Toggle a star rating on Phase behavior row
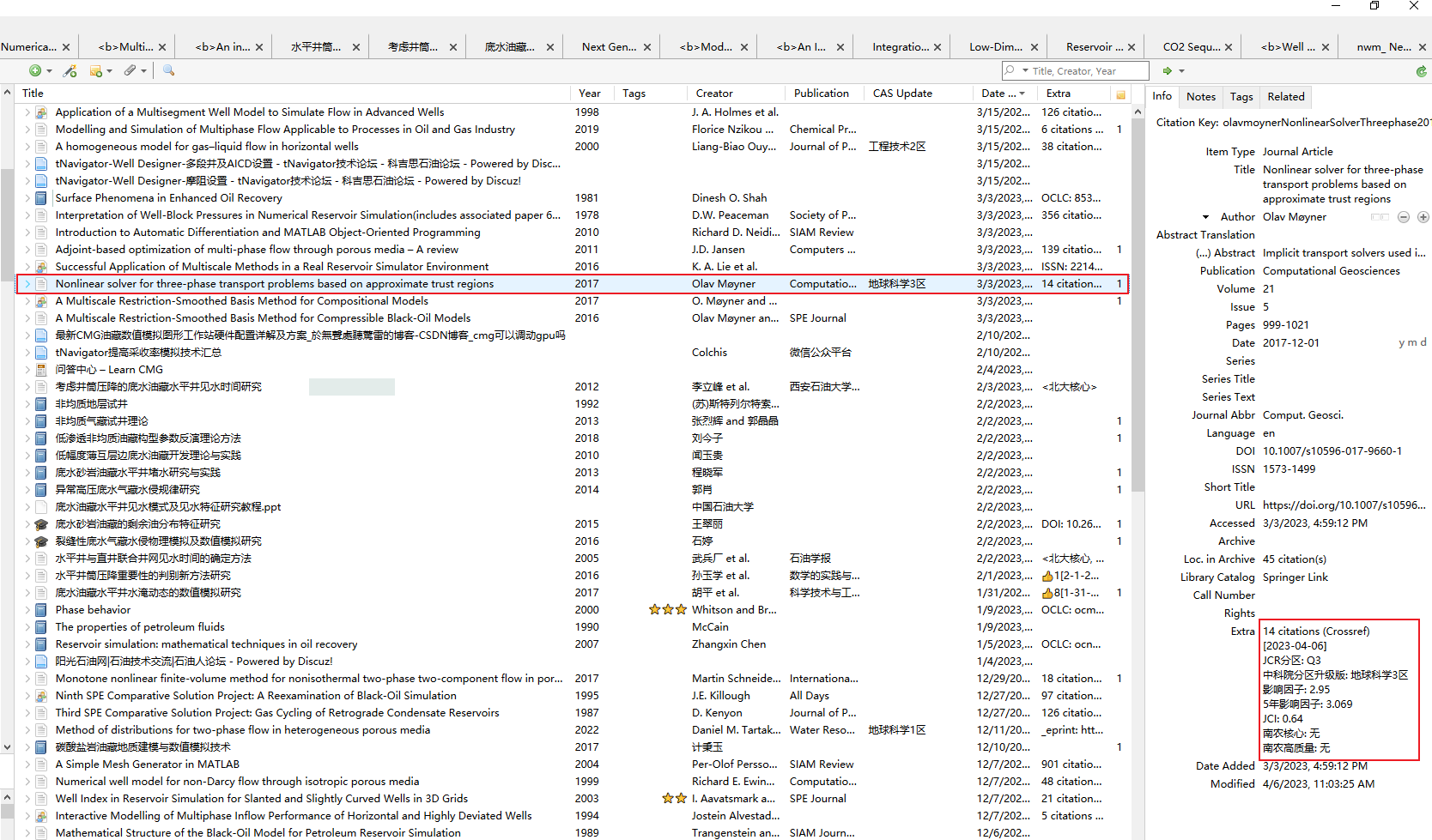Screen dimensions: 1432x840 668,609
